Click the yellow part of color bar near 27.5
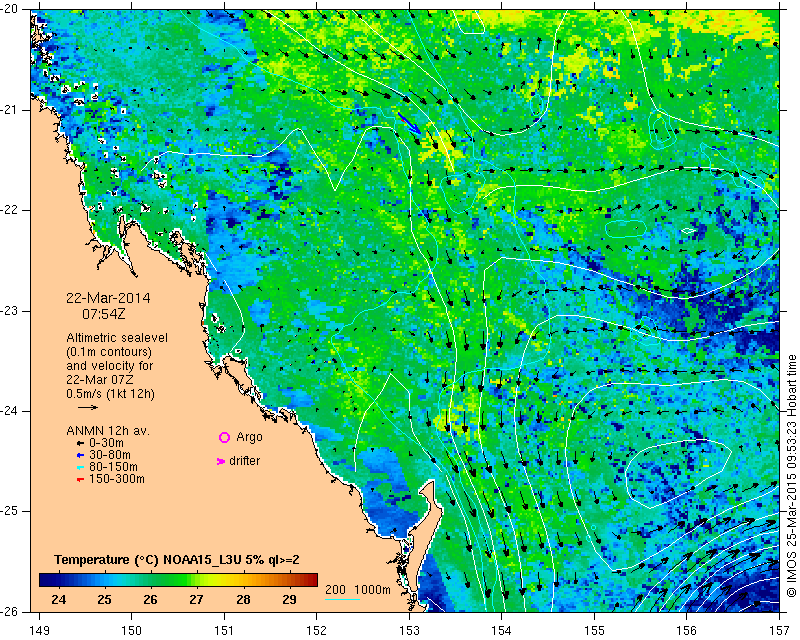The image size is (800, 640). click(x=220, y=580)
